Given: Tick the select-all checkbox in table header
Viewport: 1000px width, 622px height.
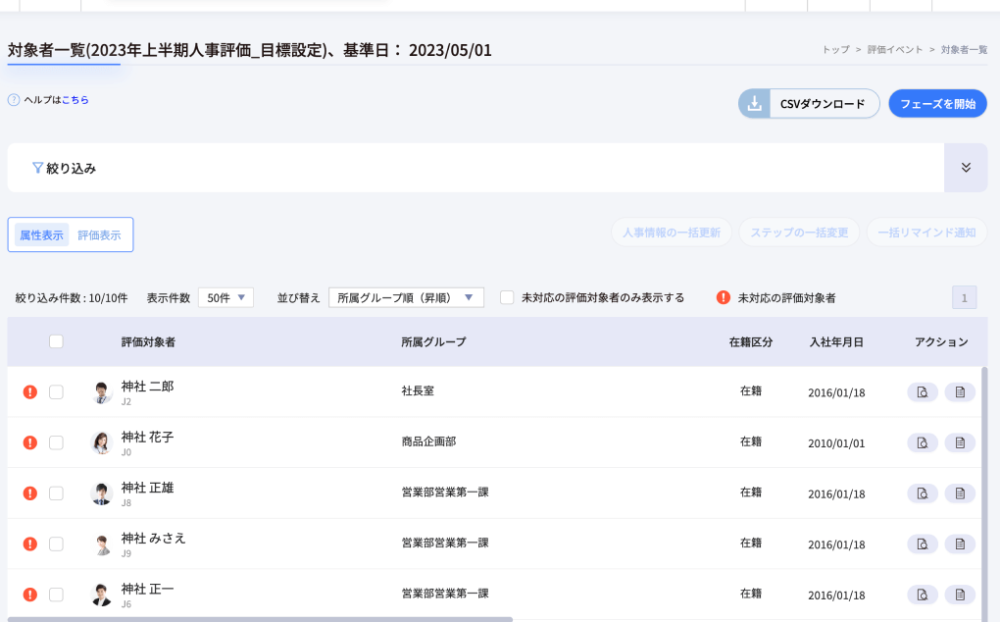Looking at the screenshot, I should click(56, 341).
